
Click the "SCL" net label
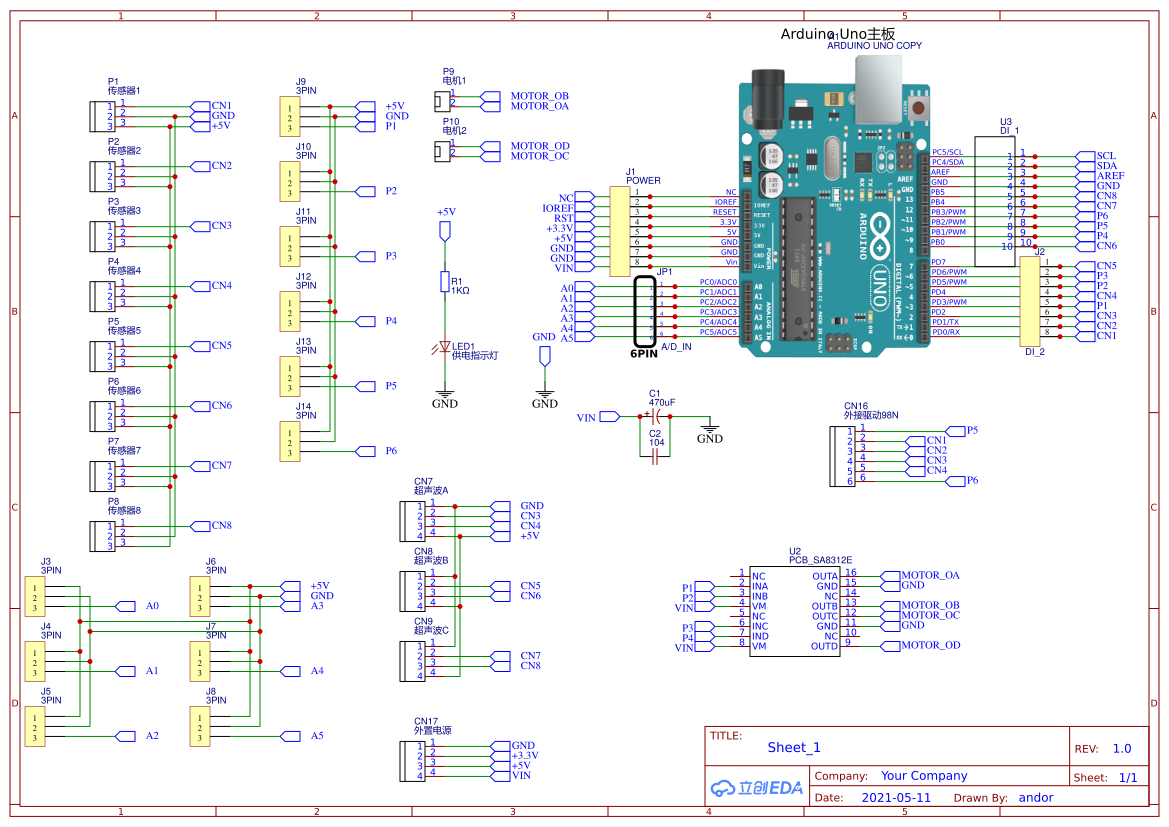pos(1106,156)
